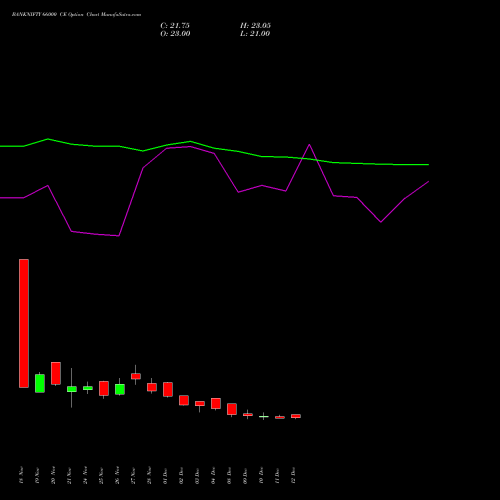500x500 pixels.
Task: Click the 27 Nov date label
Action: pos(133,475)
